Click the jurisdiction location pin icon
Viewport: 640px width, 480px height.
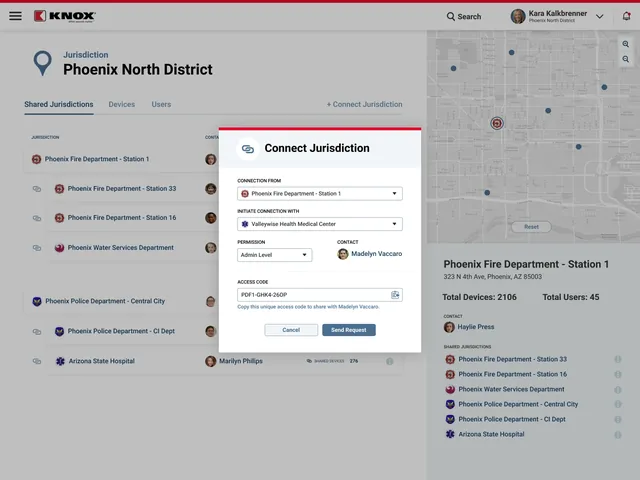pos(42,63)
